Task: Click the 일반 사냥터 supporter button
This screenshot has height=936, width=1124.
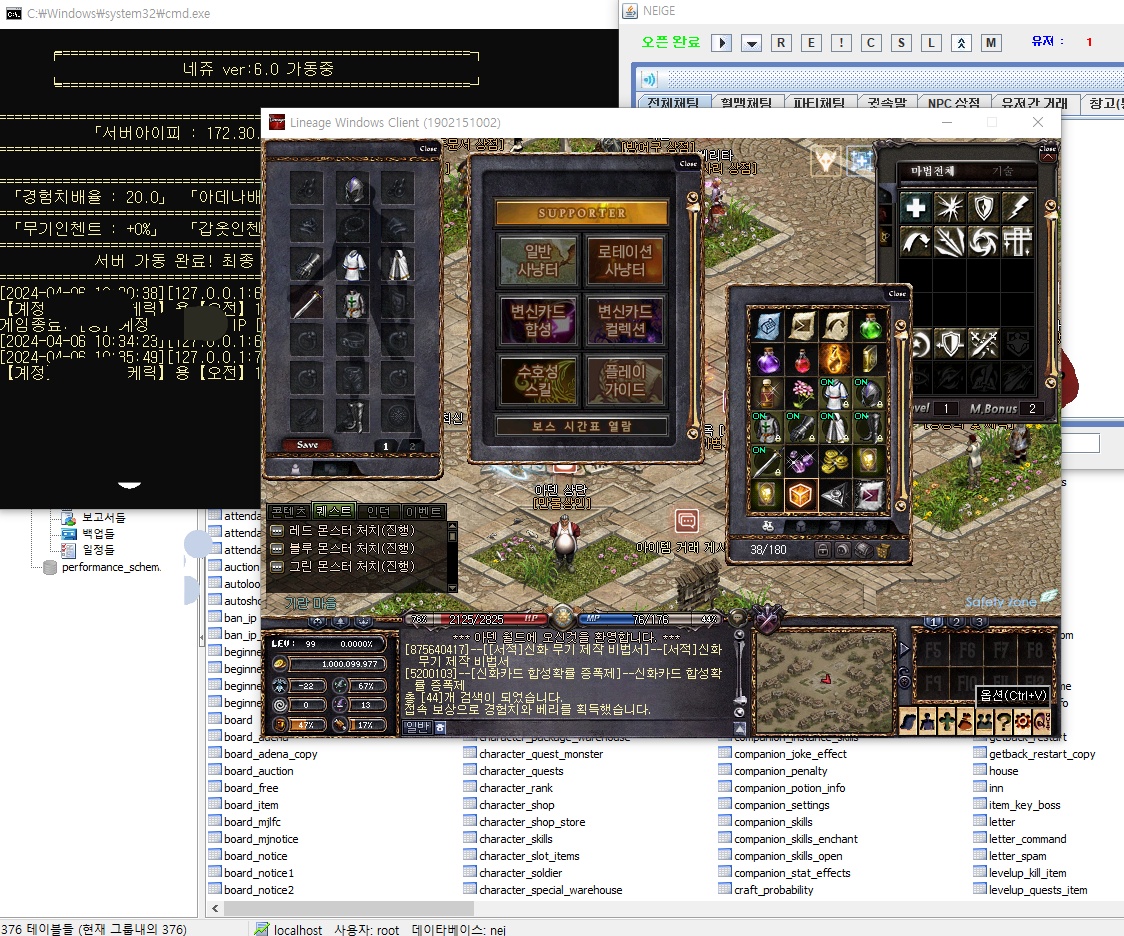Action: coord(538,260)
